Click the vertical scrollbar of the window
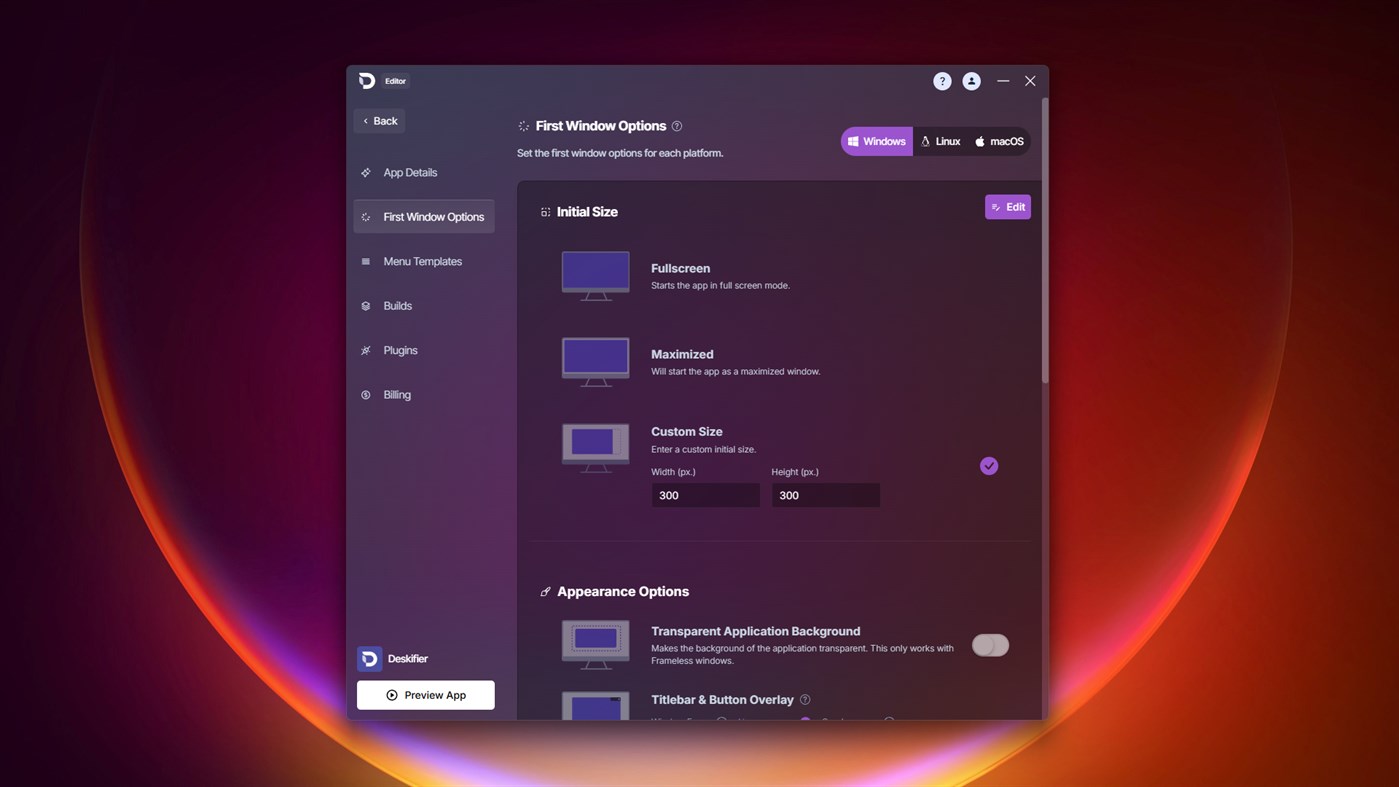Screen dimensions: 1399x787 click(1045, 240)
